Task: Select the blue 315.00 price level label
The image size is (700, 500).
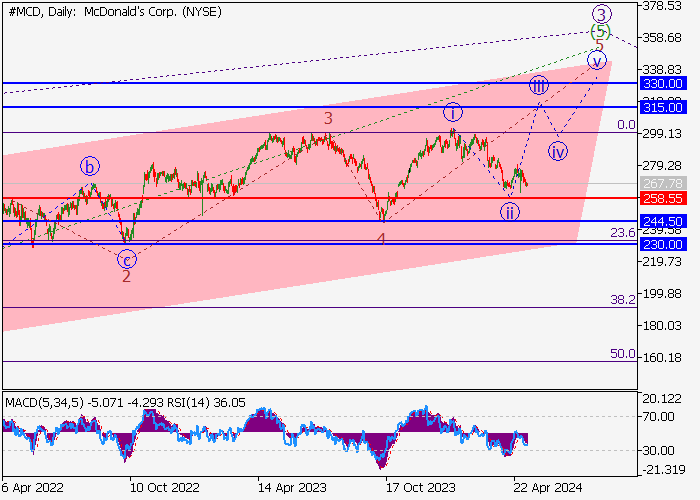Action: (663, 108)
